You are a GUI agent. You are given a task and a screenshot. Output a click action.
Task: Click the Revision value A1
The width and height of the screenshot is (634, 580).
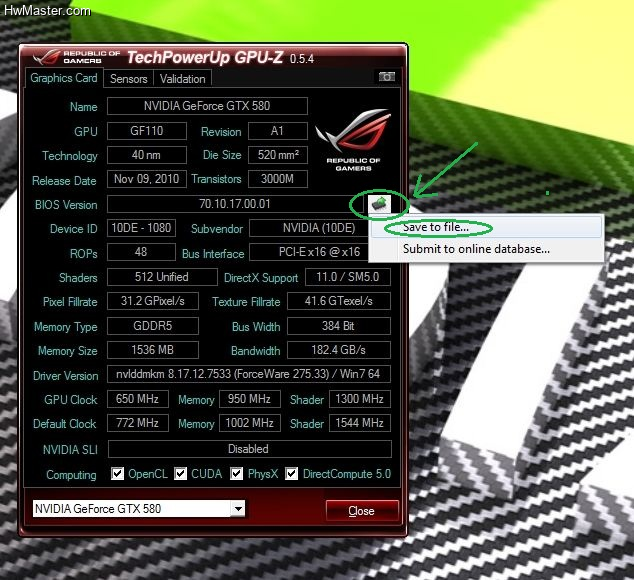[277, 131]
